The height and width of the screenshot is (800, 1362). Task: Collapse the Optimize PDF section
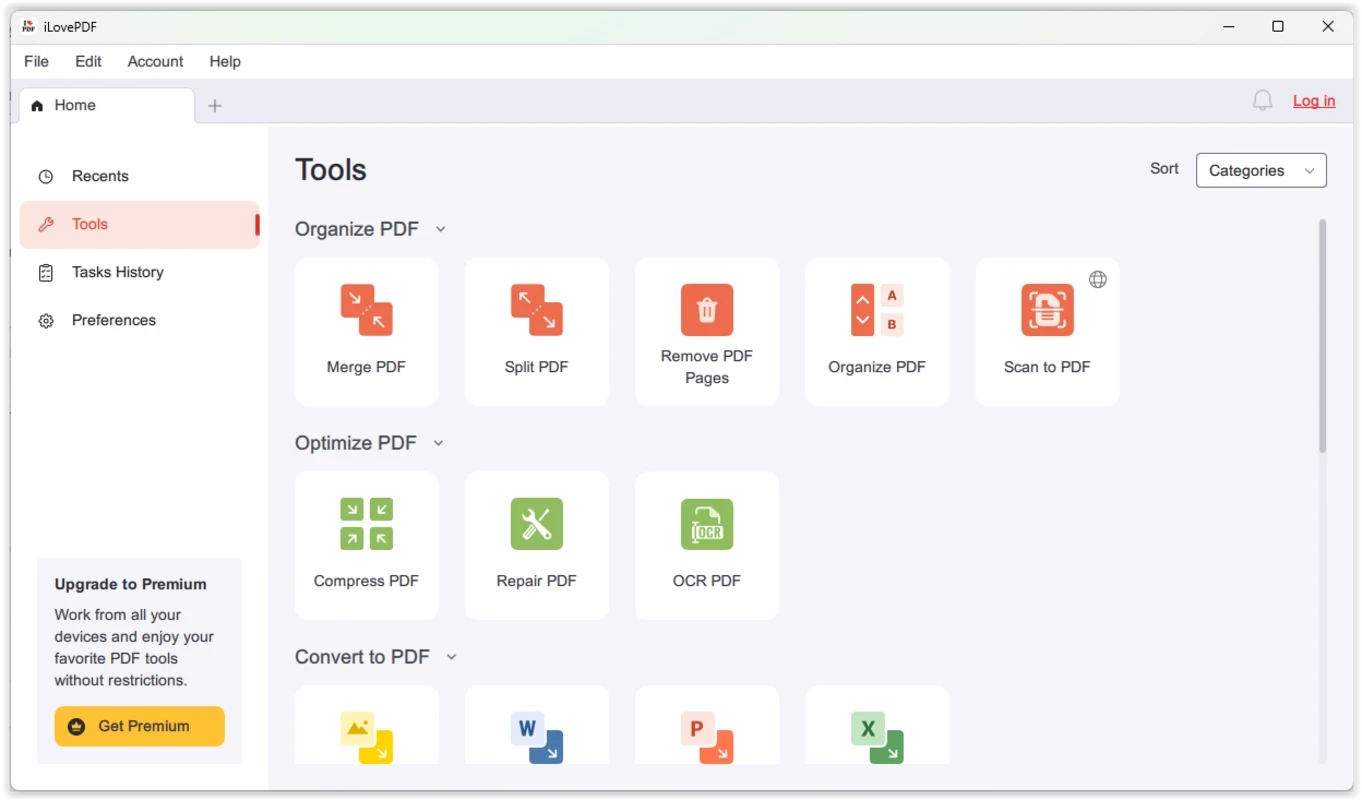coord(438,443)
